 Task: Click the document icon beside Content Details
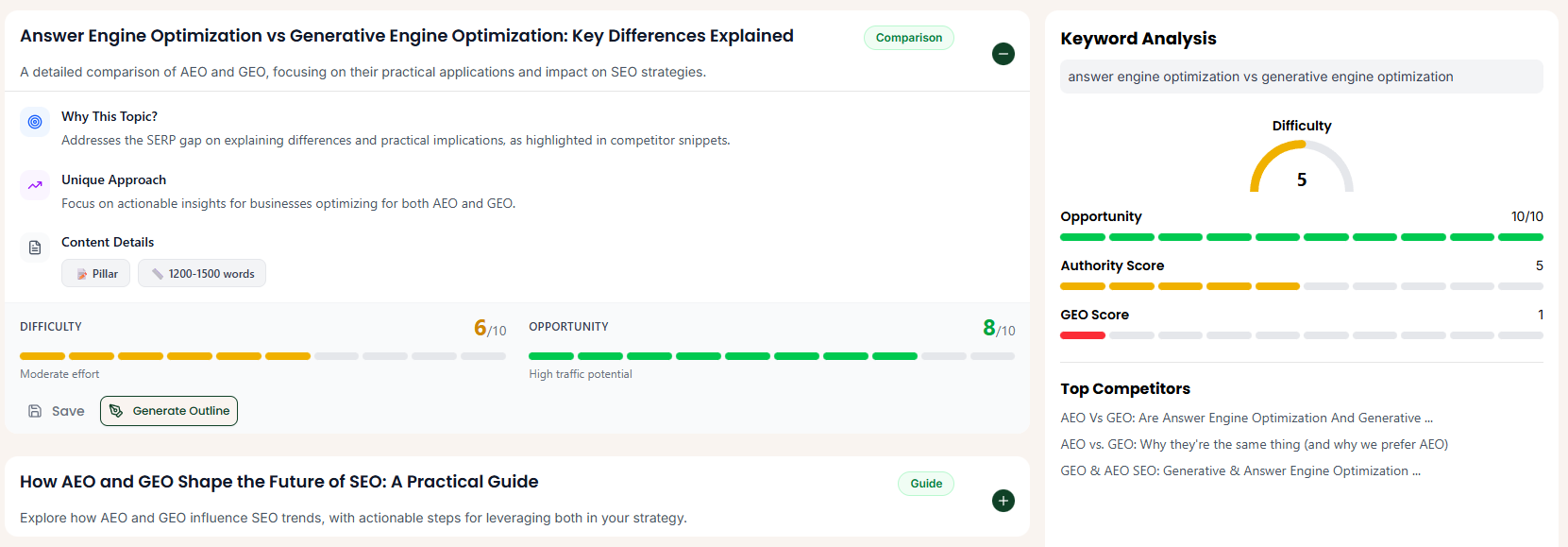click(x=35, y=248)
